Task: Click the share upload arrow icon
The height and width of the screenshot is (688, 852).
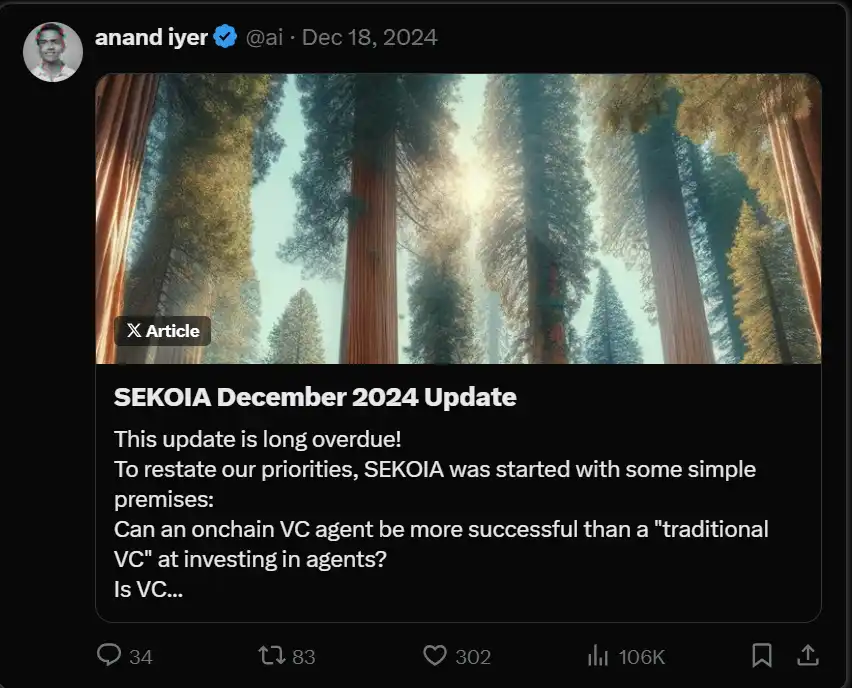Action: click(808, 656)
